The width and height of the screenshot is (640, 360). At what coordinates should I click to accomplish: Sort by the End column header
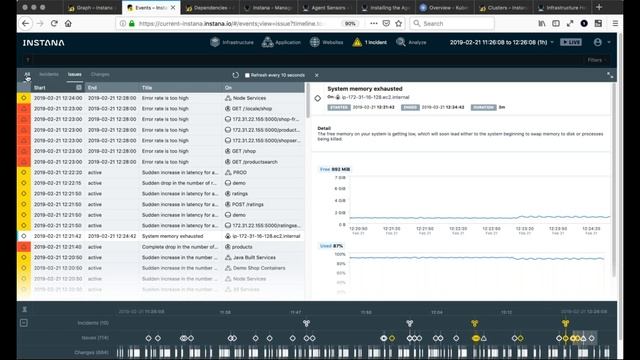click(92, 87)
